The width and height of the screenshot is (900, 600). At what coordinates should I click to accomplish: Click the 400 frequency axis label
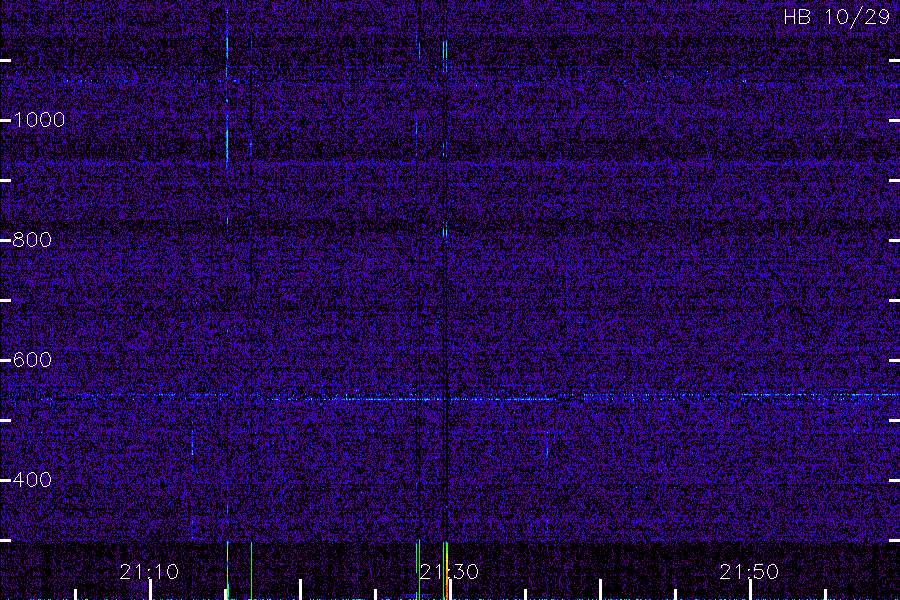click(x=32, y=479)
